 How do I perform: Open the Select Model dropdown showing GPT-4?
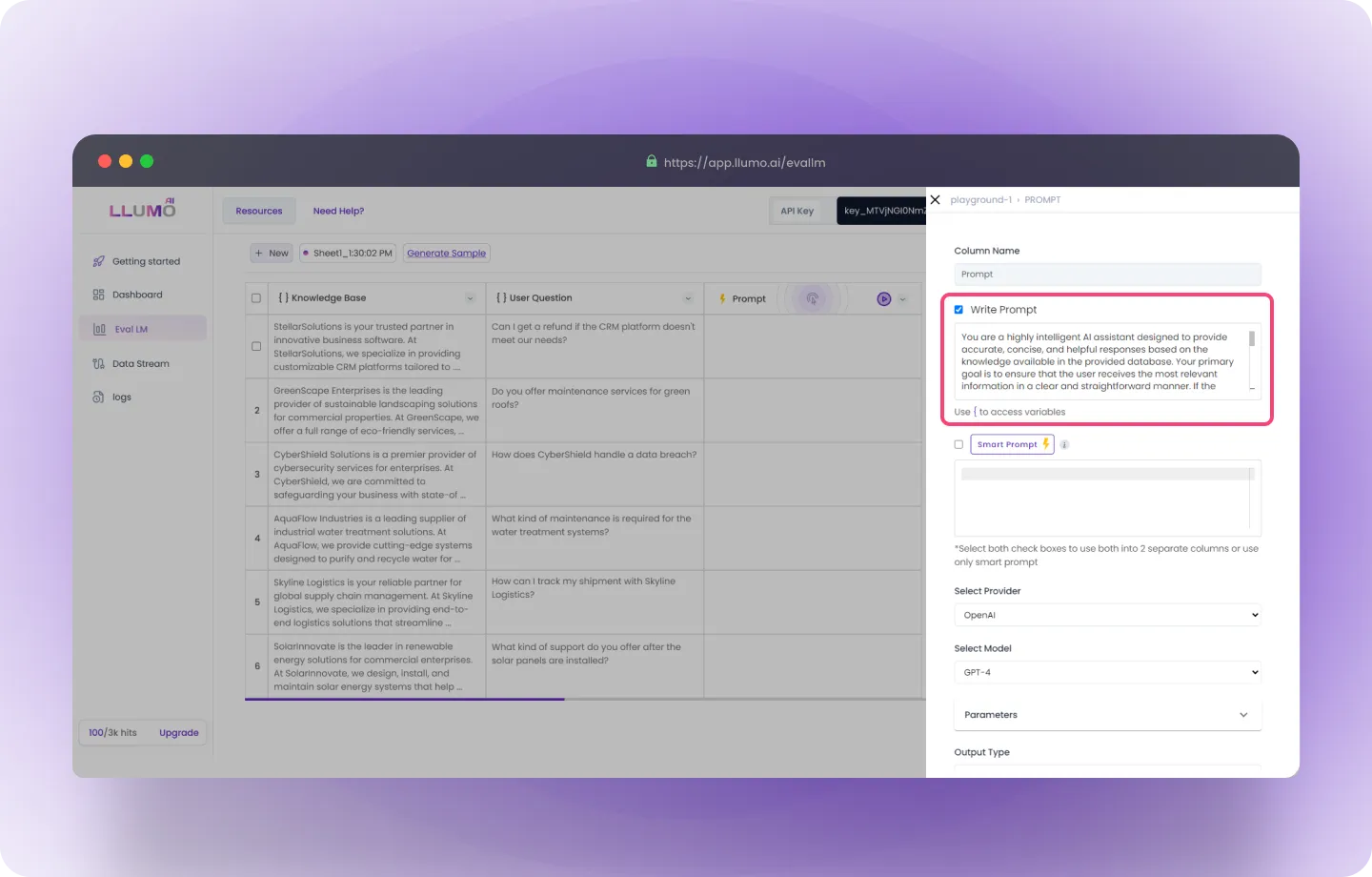(x=1107, y=672)
